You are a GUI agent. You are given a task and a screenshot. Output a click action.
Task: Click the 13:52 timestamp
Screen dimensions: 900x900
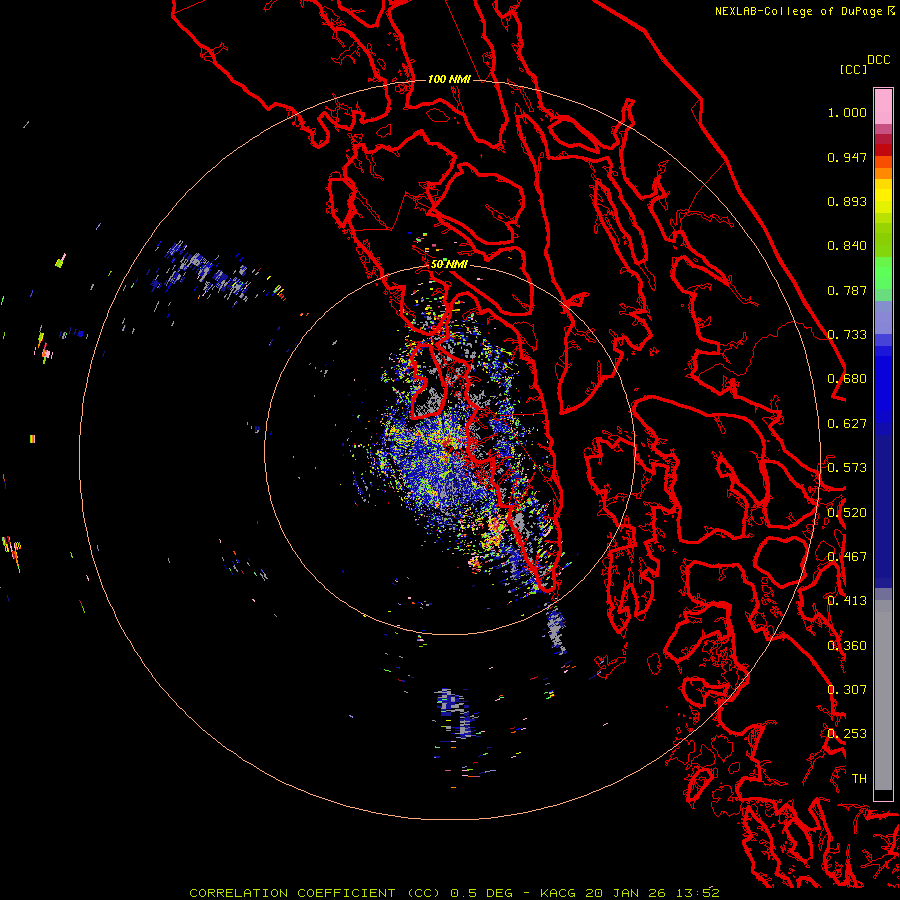point(697,893)
